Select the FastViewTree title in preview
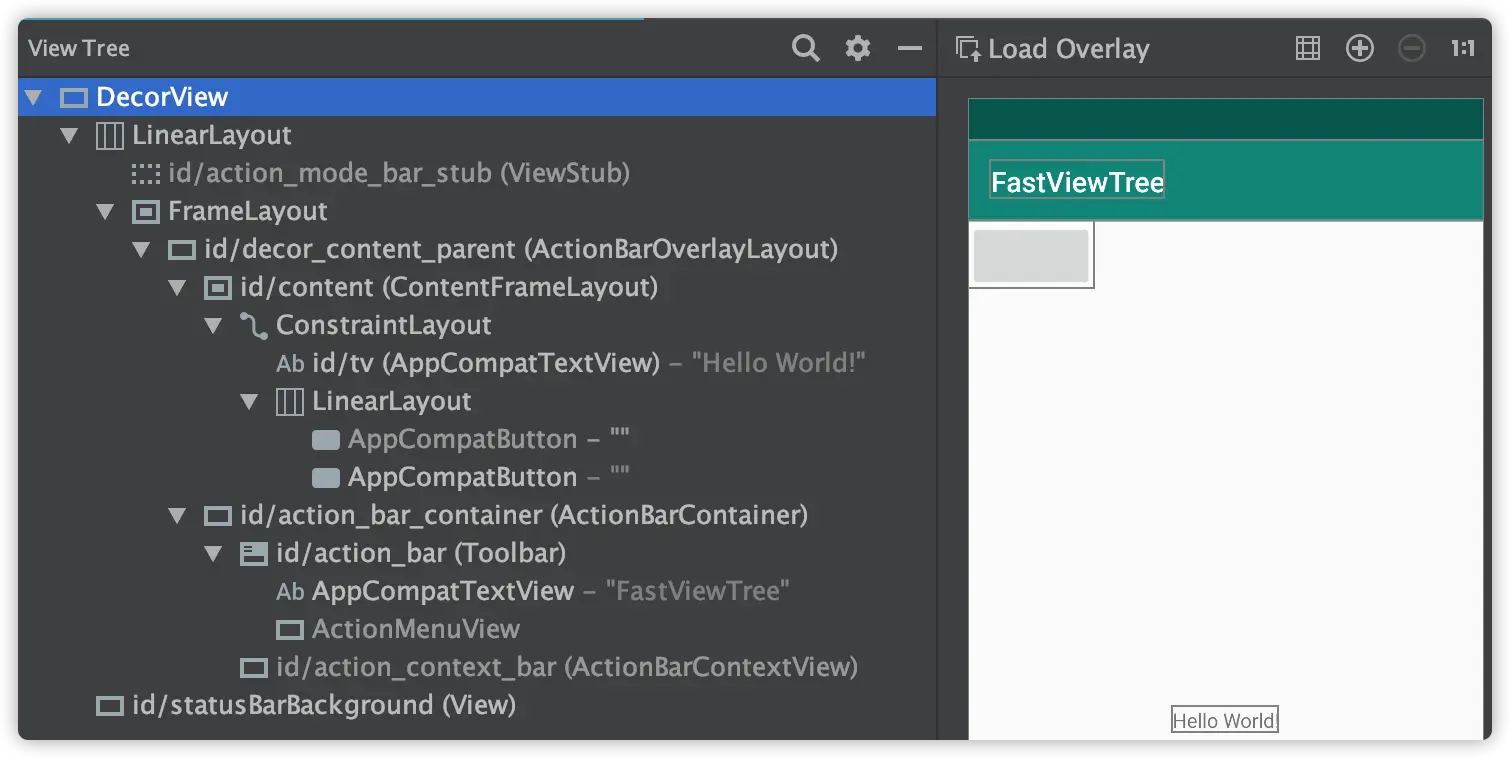Image resolution: width=1510 pixels, height=758 pixels. tap(1077, 181)
